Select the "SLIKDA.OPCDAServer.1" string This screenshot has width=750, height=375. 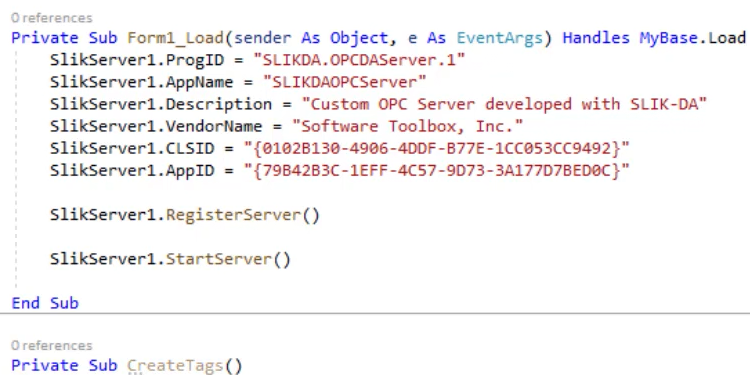tap(359, 60)
